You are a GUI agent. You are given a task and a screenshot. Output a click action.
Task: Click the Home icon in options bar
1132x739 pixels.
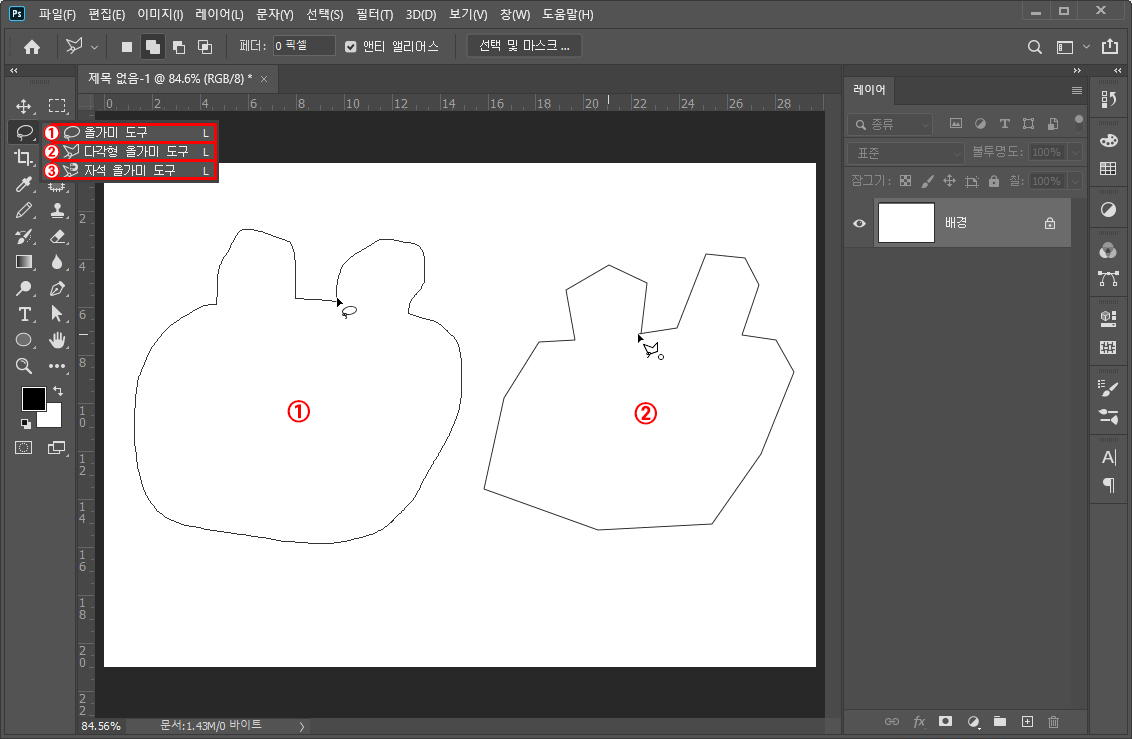(32, 47)
